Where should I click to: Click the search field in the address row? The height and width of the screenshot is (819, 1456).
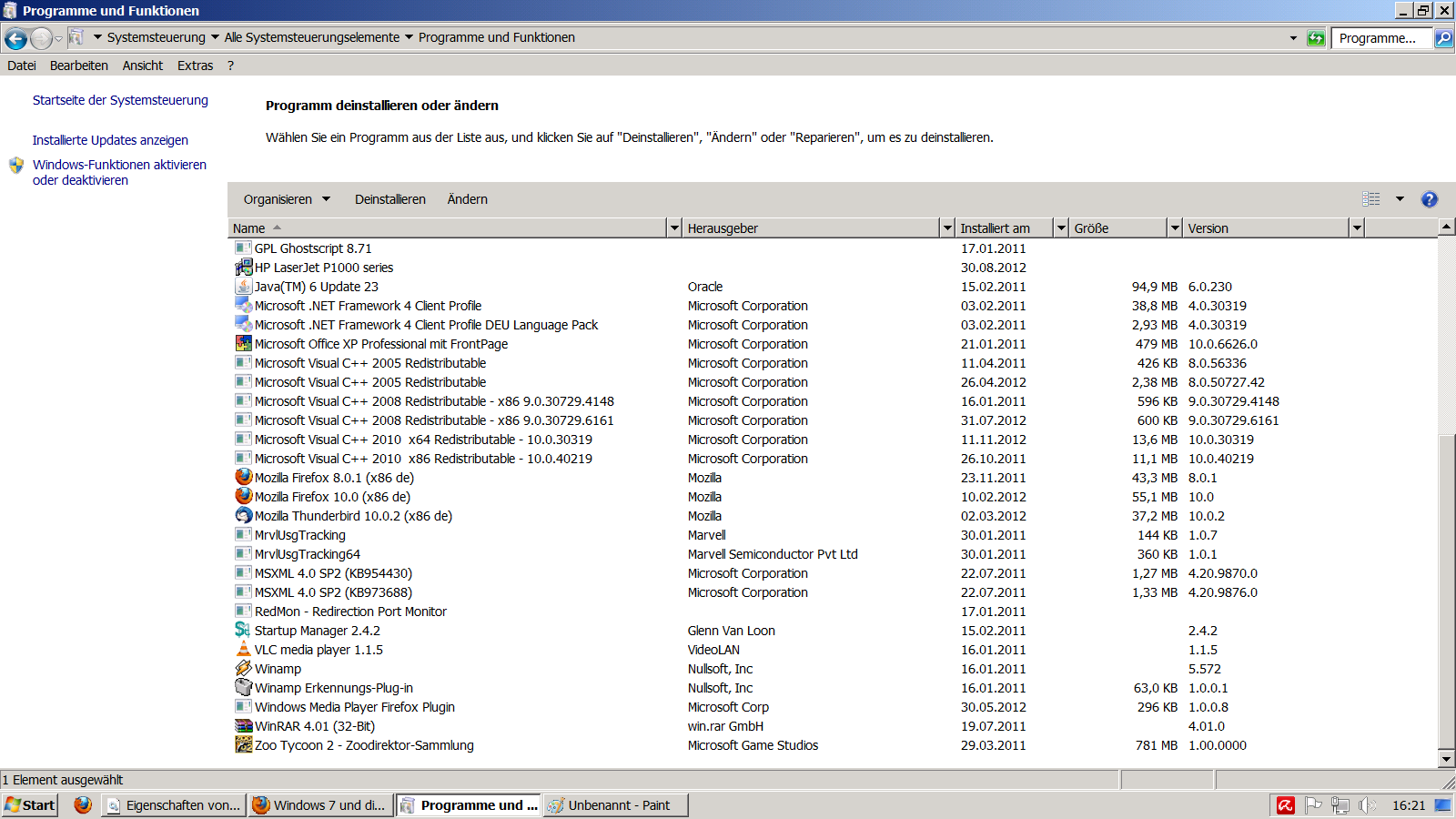1380,38
